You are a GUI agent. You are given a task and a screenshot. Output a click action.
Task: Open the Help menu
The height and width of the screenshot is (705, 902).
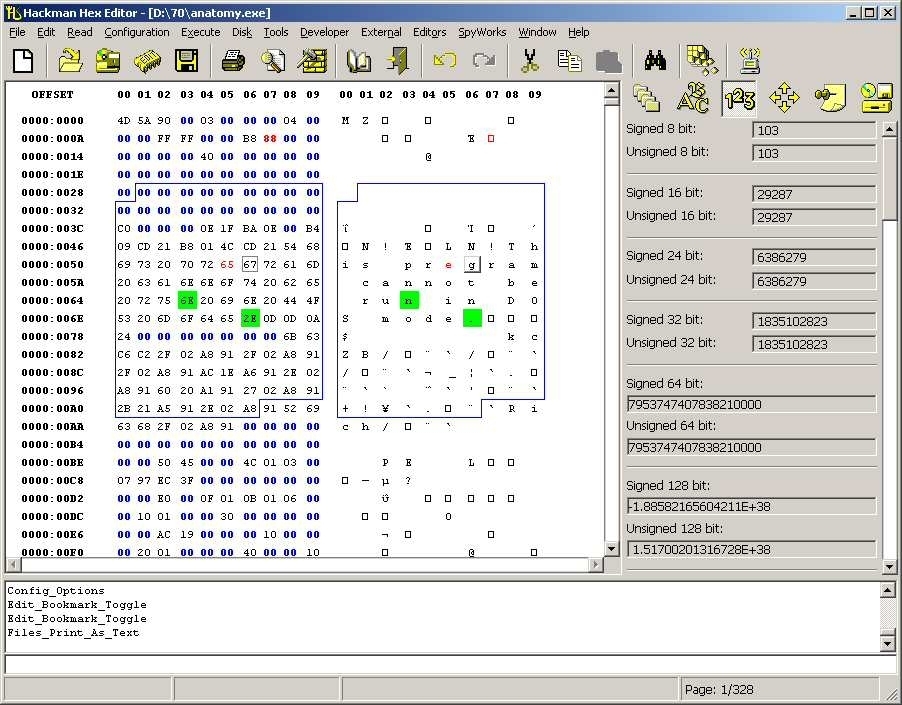pyautogui.click(x=579, y=32)
